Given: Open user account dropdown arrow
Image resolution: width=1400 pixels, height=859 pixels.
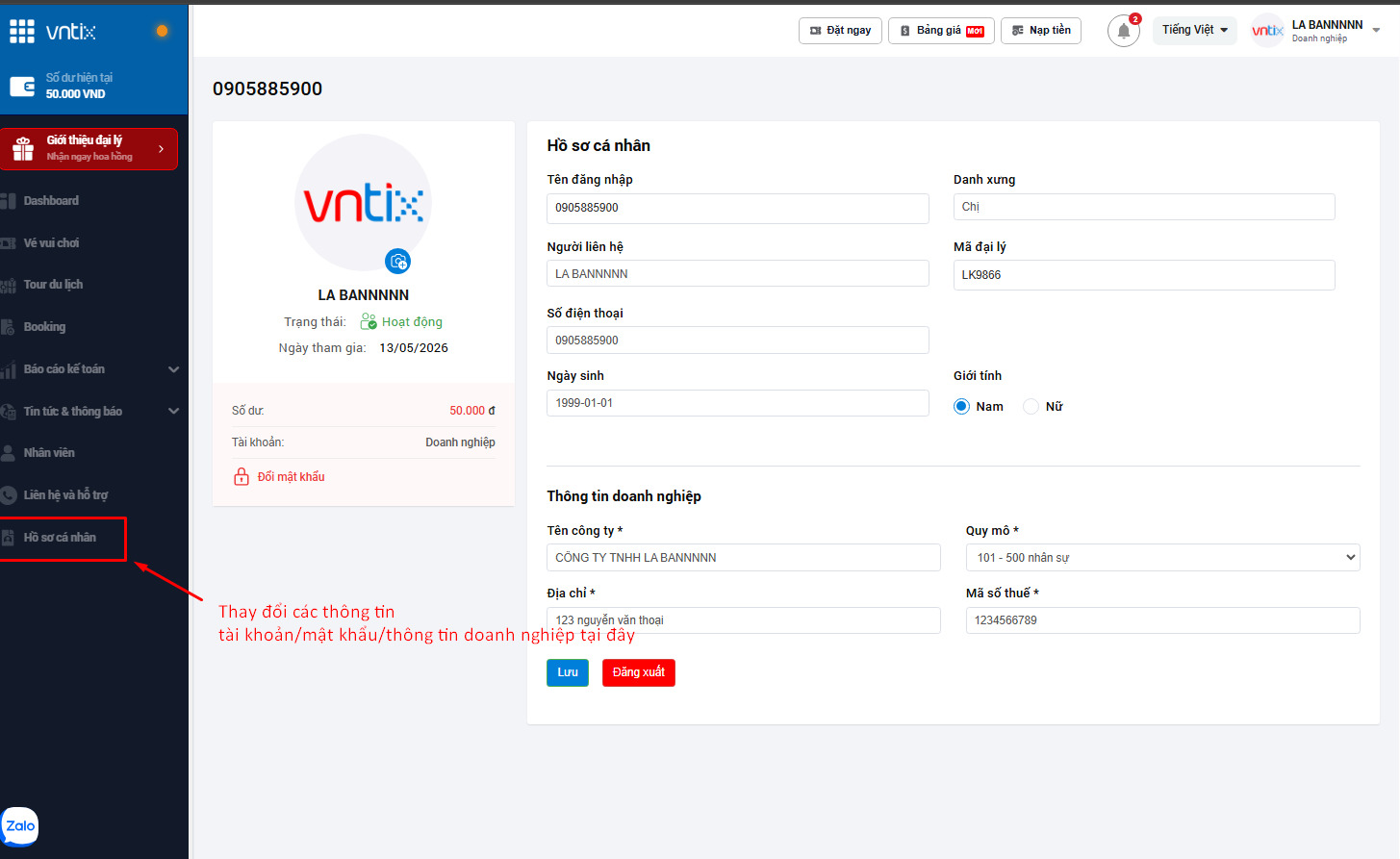Looking at the screenshot, I should pyautogui.click(x=1377, y=30).
